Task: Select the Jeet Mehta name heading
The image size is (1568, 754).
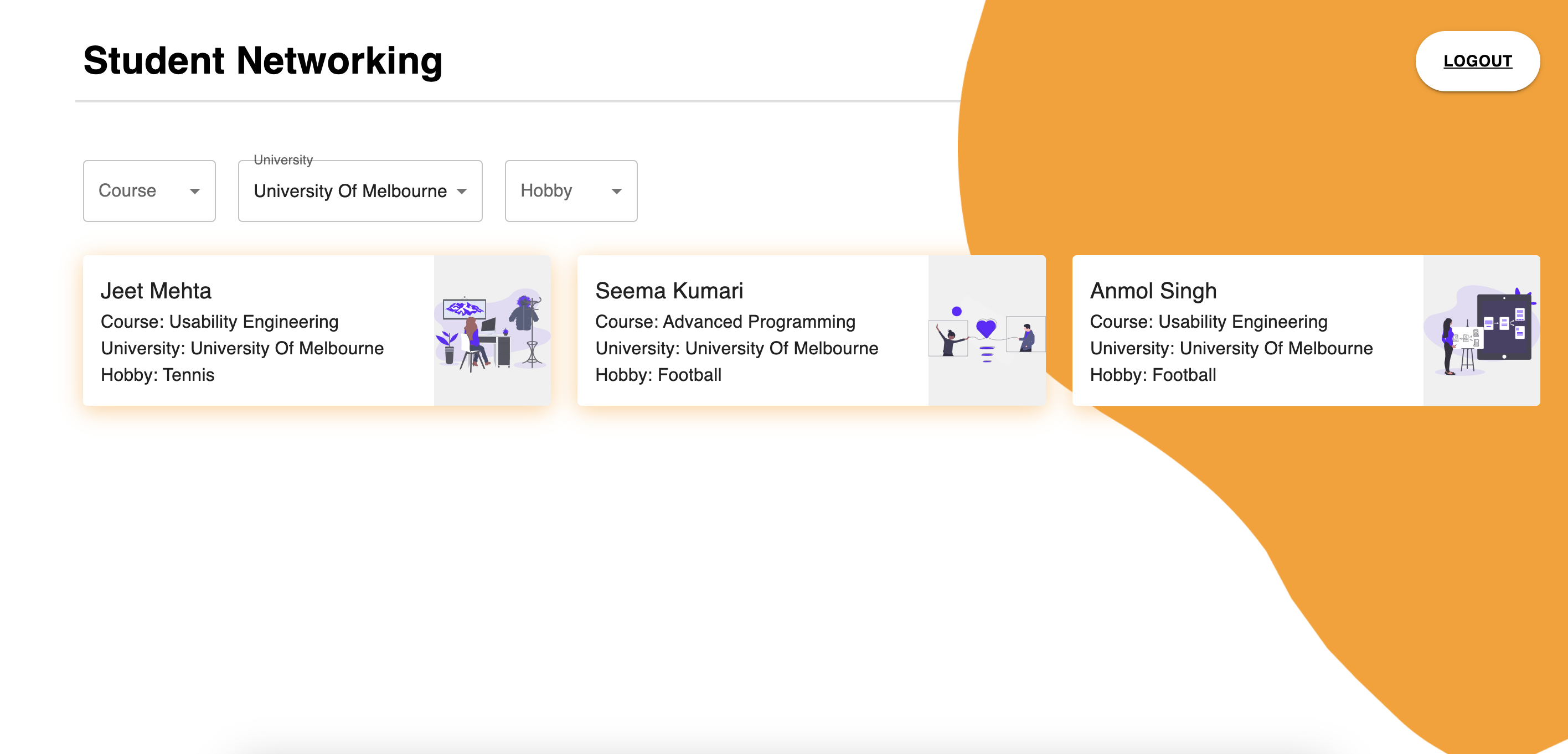Action: click(156, 291)
